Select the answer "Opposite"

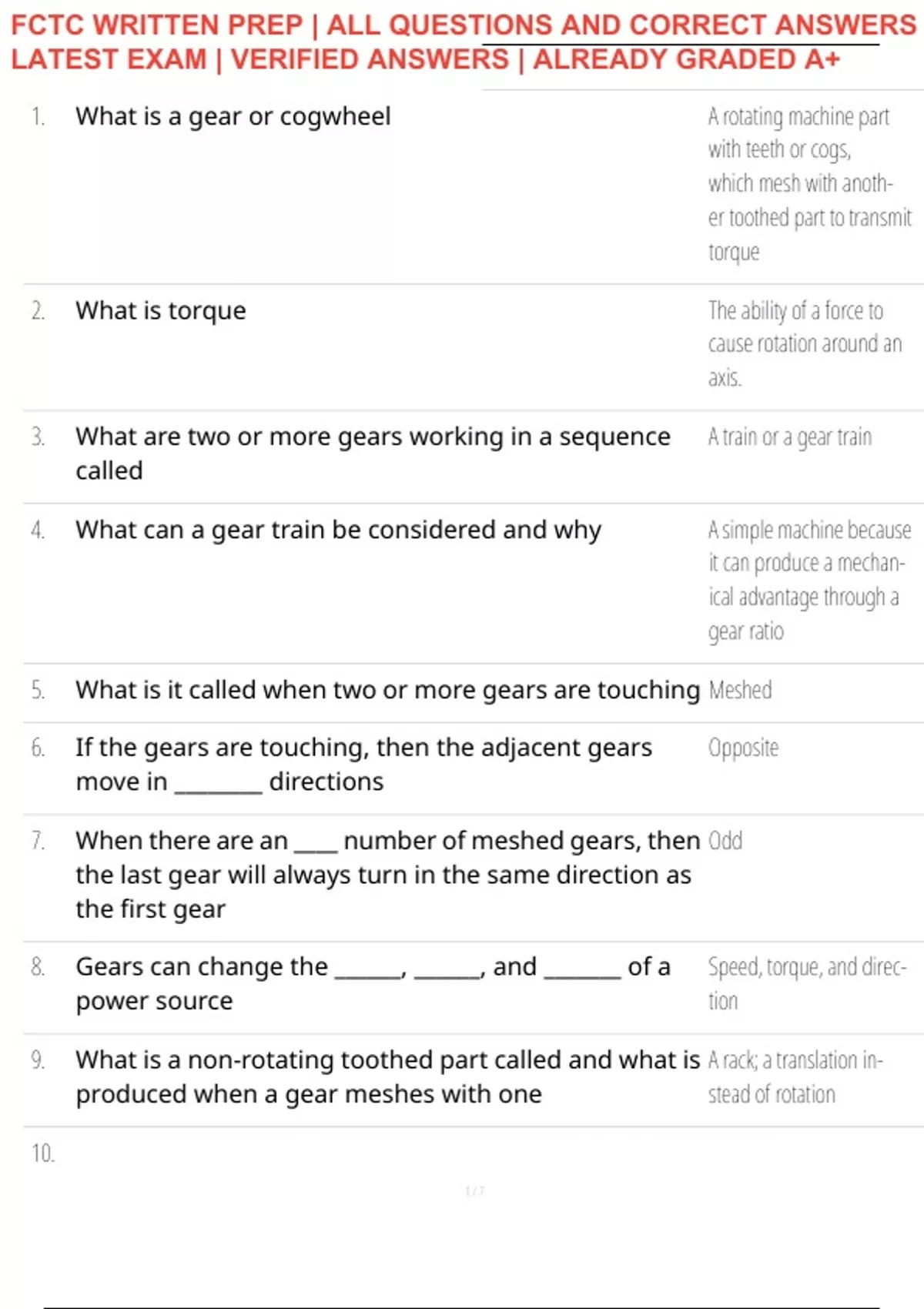coord(743,748)
